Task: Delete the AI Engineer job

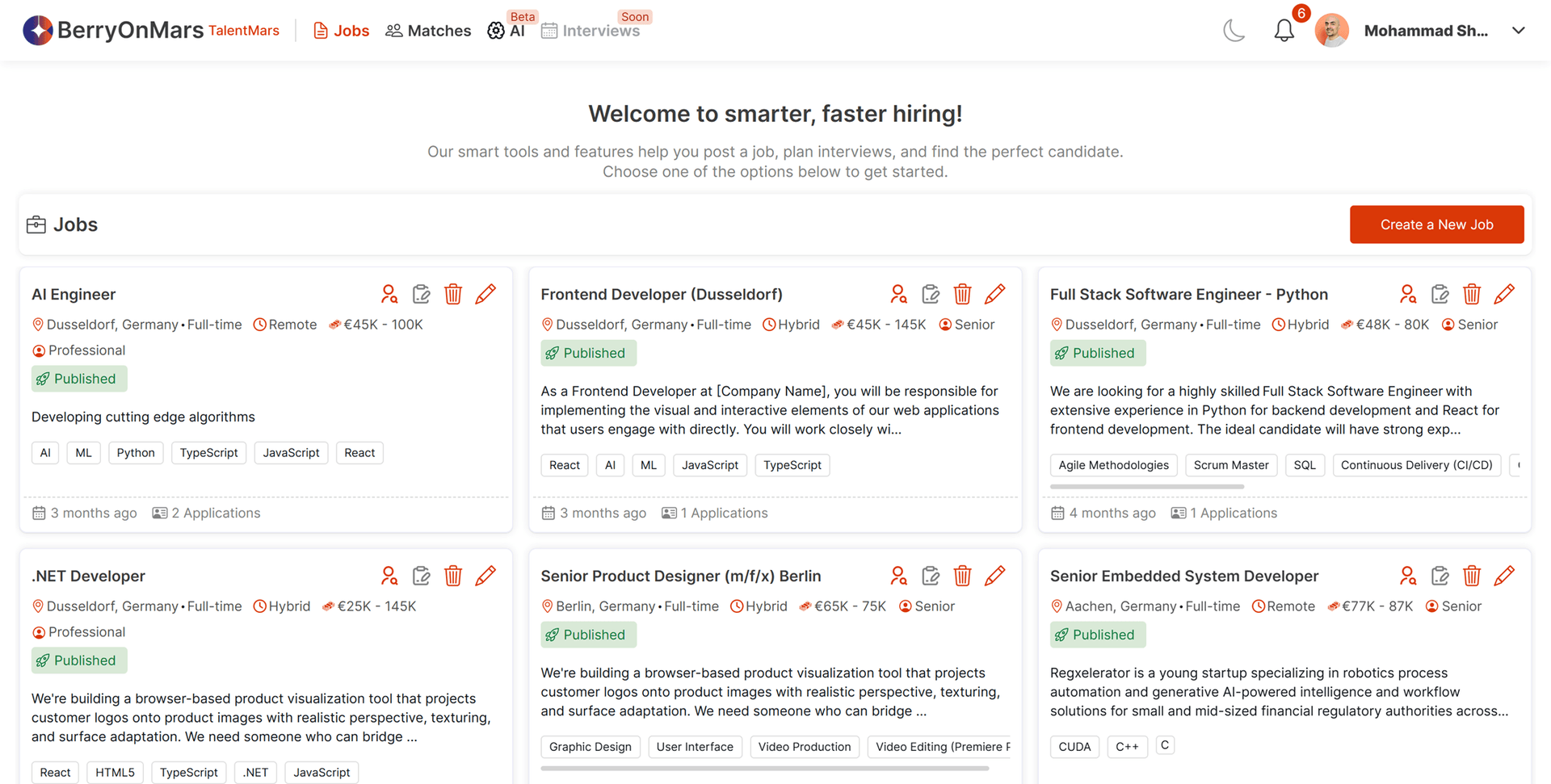Action: click(453, 294)
